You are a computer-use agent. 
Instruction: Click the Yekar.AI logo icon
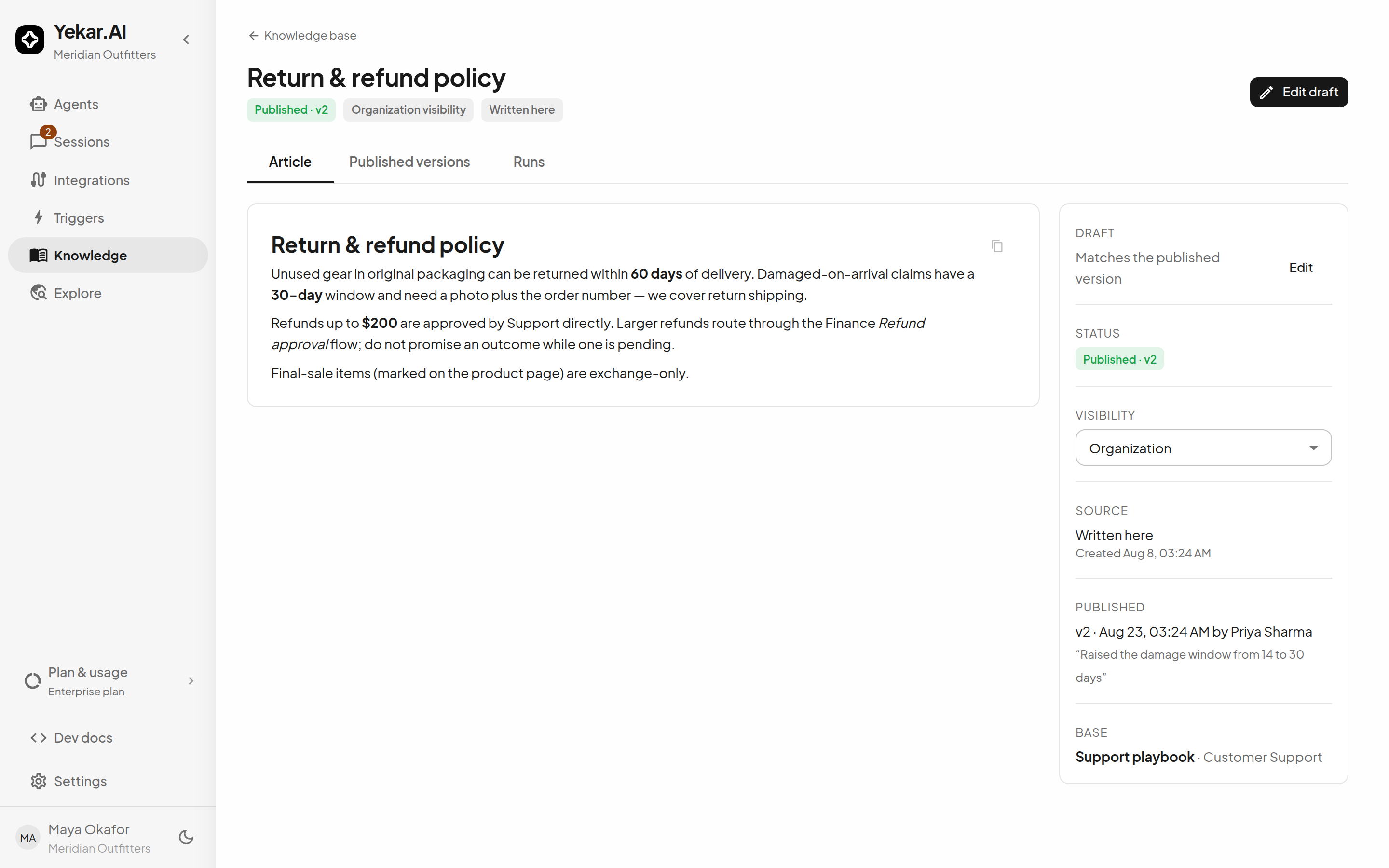30,40
